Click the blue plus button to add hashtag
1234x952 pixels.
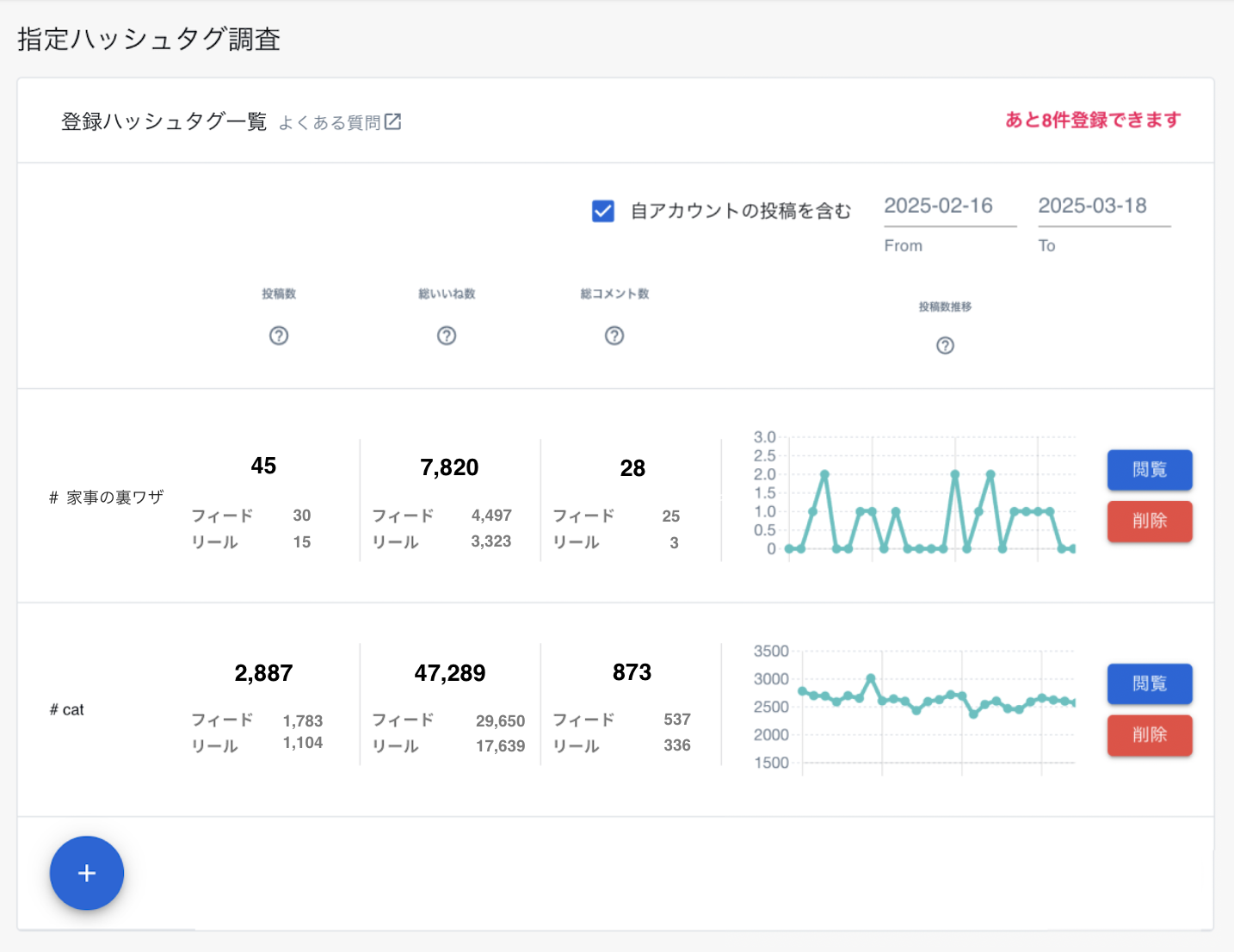tap(86, 873)
